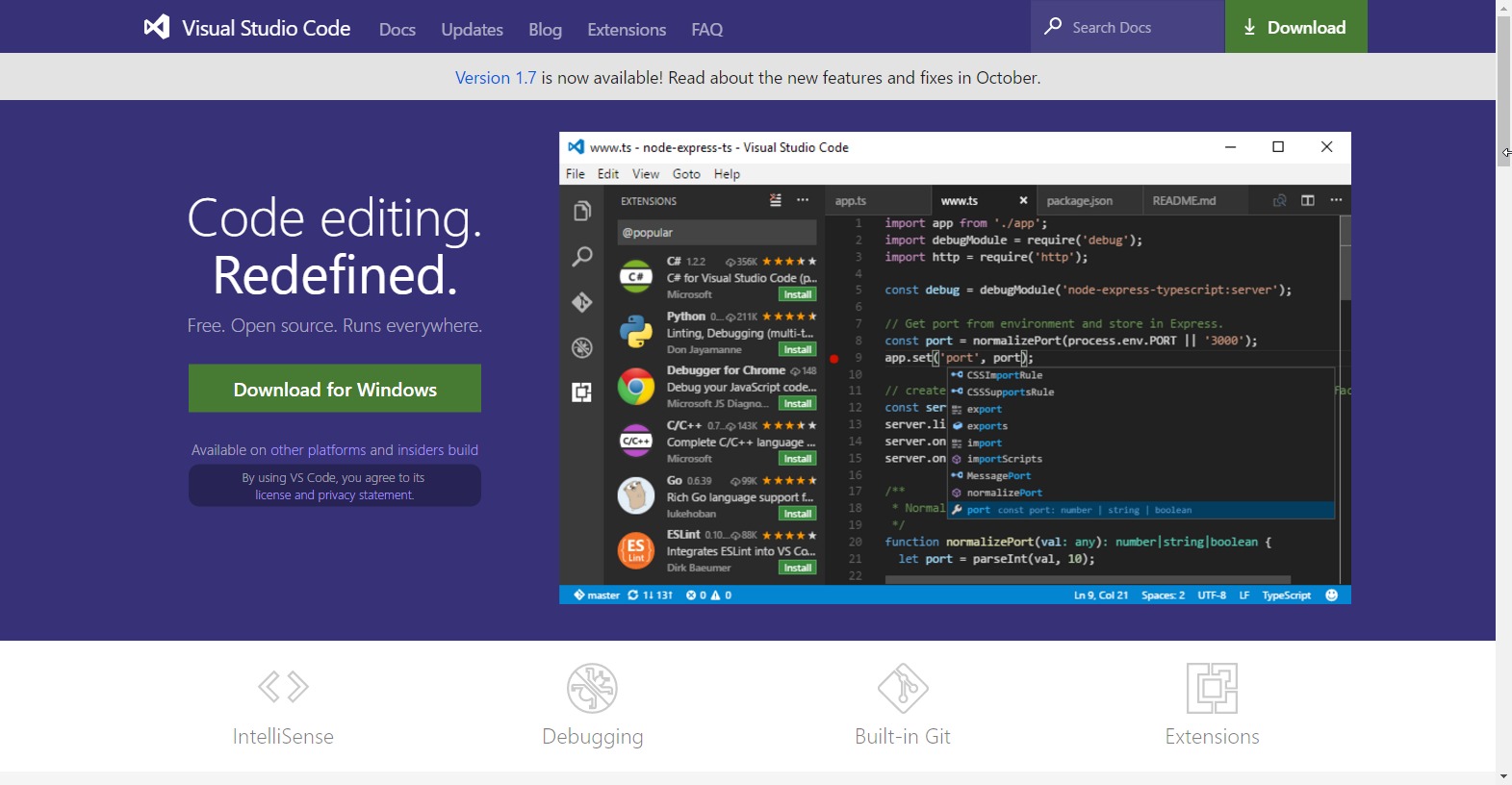Go to the Blog page
Viewport: 1512px width, 785px height.
click(x=545, y=30)
